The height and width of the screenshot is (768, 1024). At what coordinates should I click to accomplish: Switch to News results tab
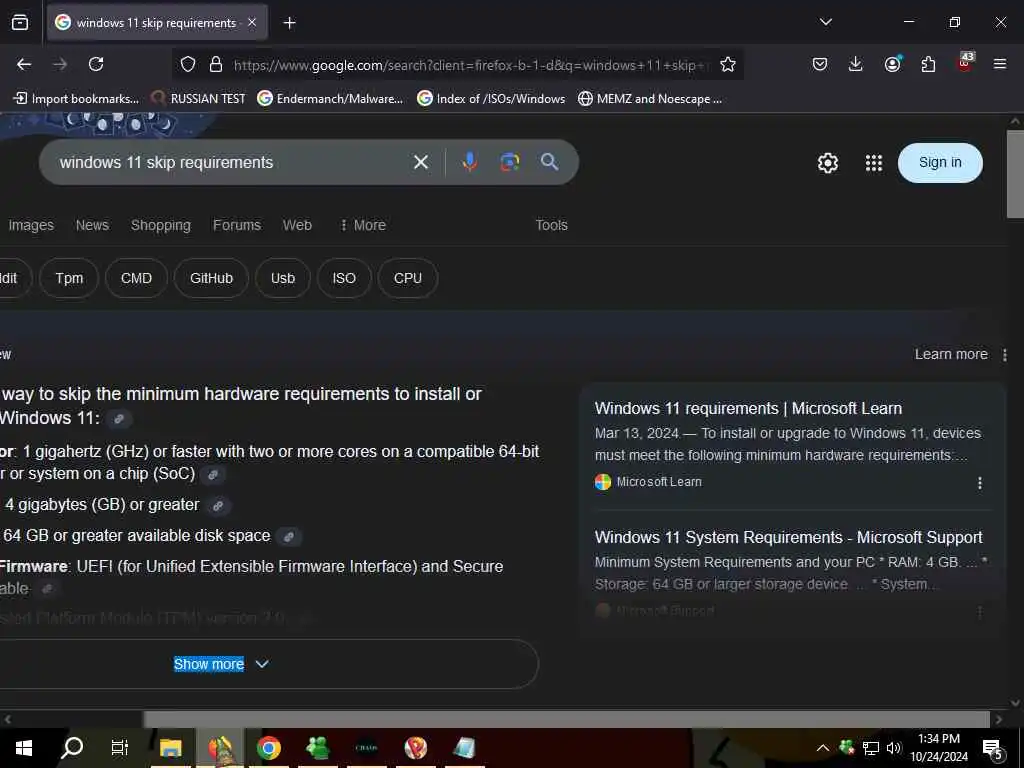(x=92, y=225)
